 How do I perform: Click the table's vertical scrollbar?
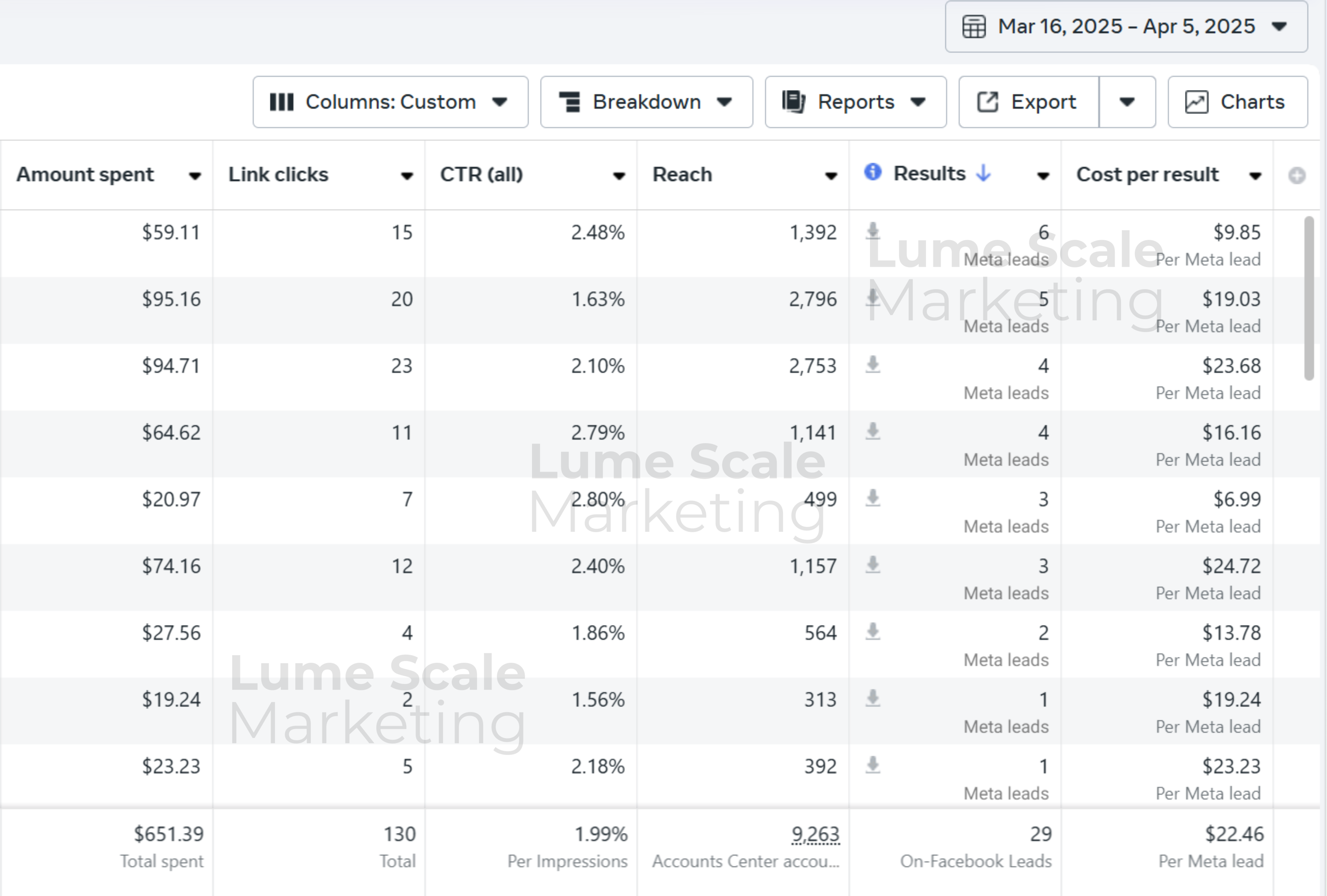tap(1309, 298)
